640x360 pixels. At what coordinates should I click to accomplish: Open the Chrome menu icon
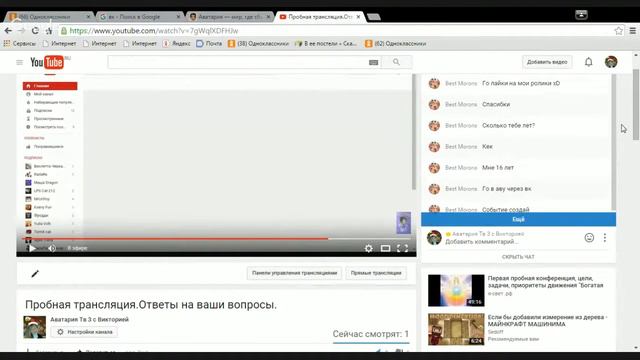633,31
